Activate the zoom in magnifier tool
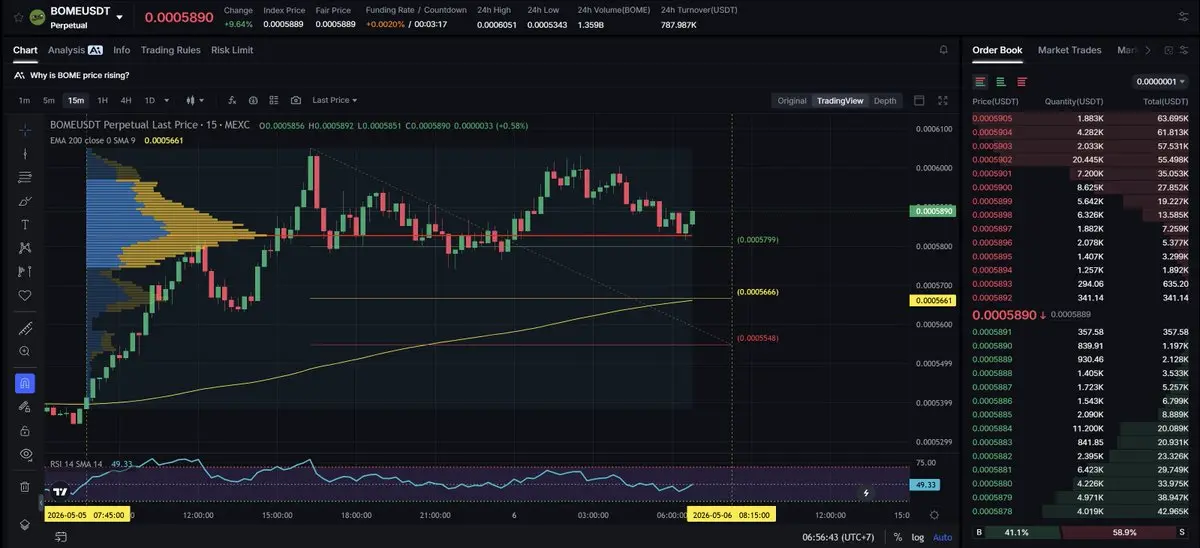 coord(25,351)
